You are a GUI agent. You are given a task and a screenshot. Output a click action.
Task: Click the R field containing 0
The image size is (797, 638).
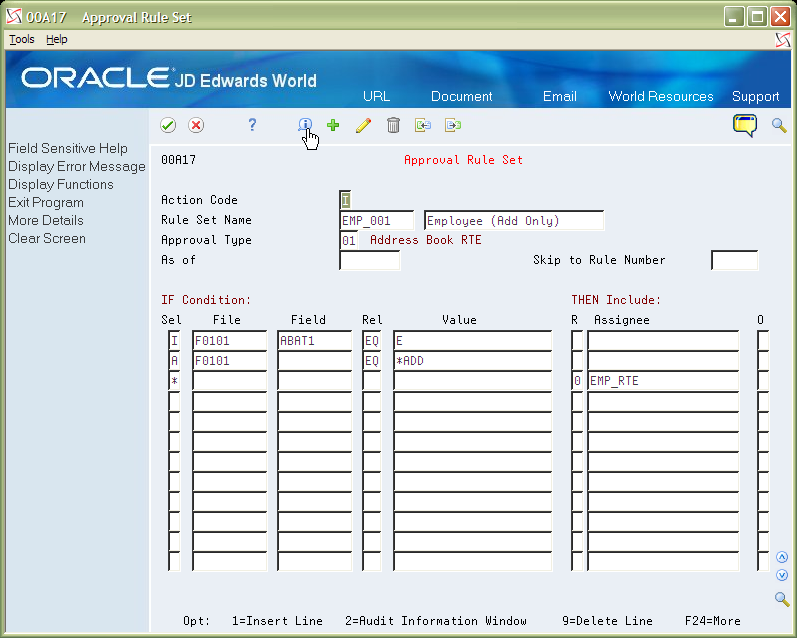pyautogui.click(x=577, y=381)
